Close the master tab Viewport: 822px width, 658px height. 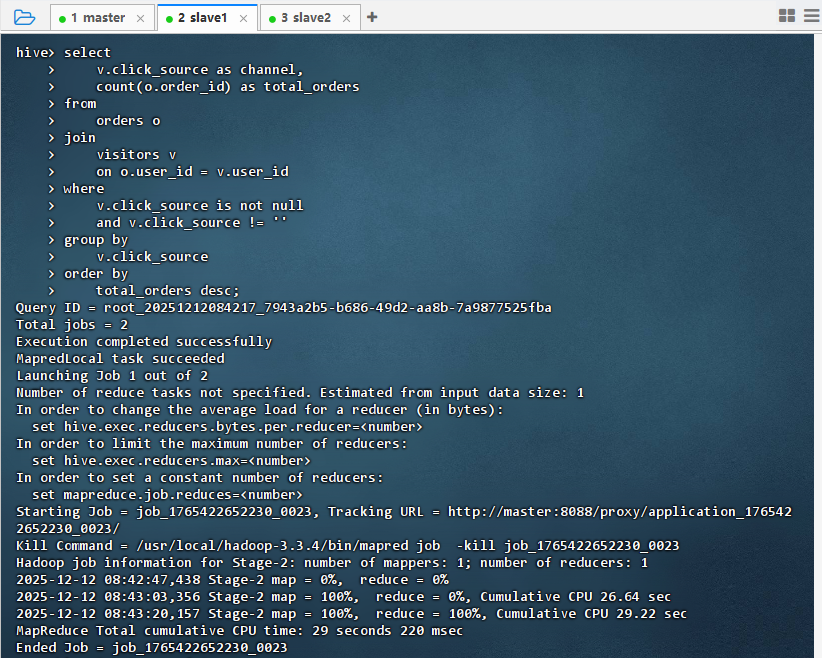pos(140,18)
